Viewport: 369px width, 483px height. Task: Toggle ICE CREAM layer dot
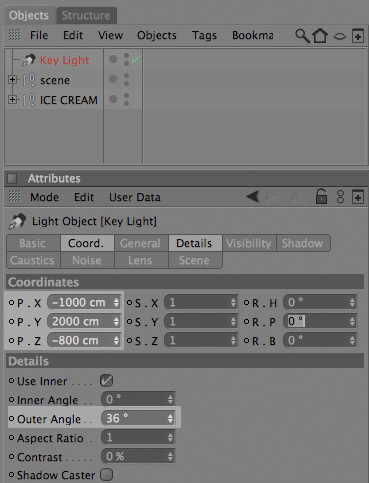[113, 99]
